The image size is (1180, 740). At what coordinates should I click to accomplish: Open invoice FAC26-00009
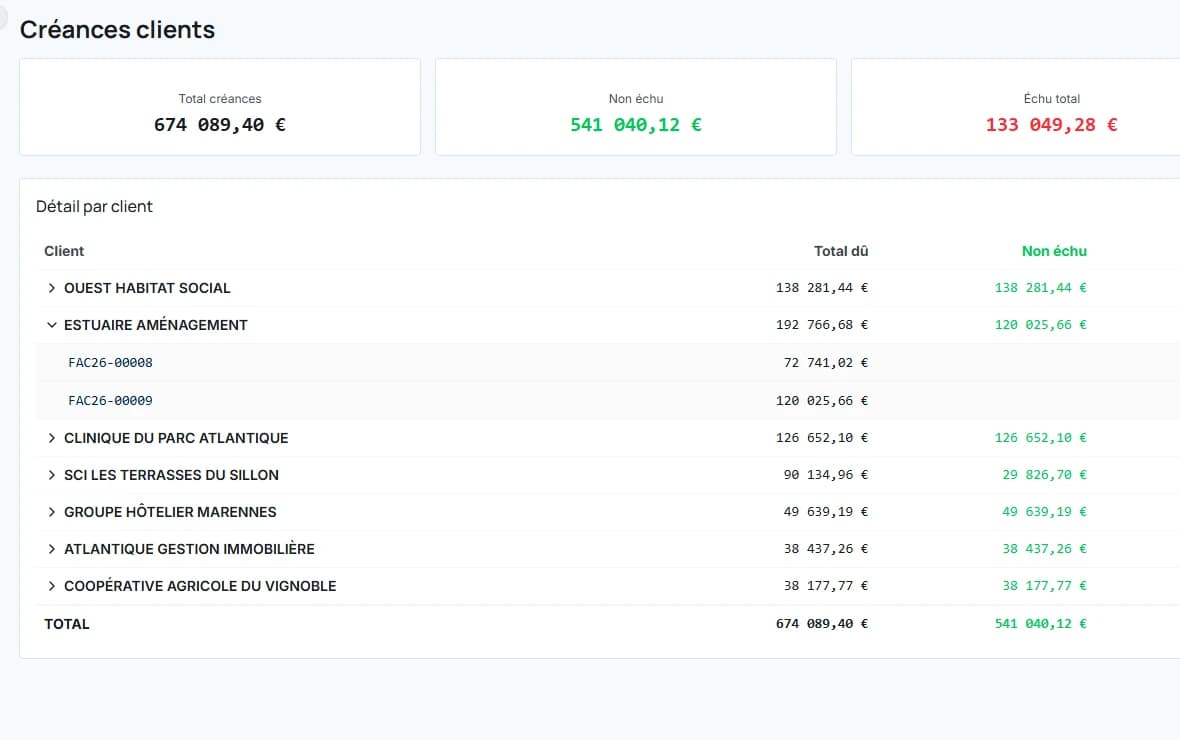click(110, 400)
